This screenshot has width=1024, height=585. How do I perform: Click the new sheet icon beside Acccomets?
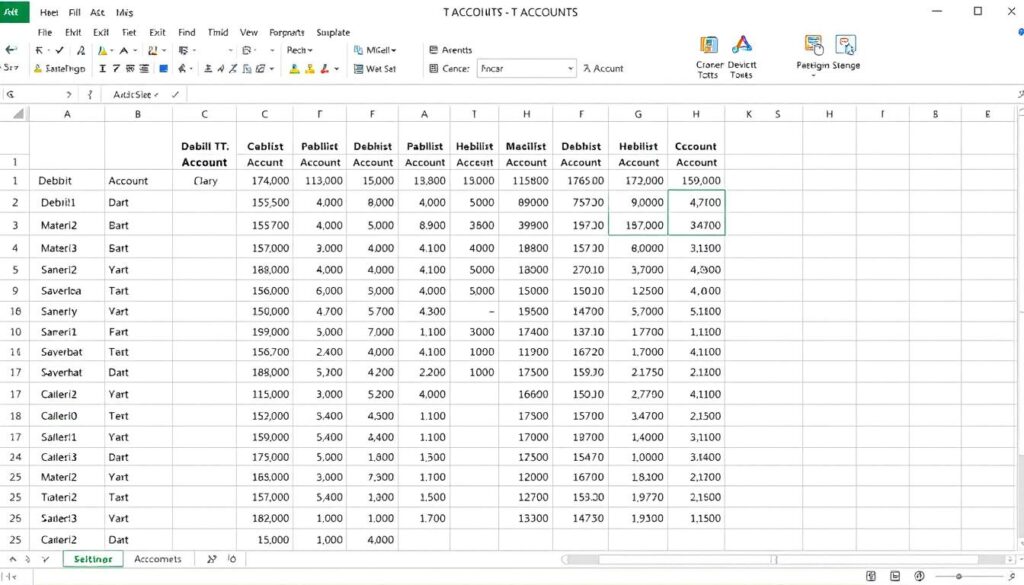[x=212, y=559]
